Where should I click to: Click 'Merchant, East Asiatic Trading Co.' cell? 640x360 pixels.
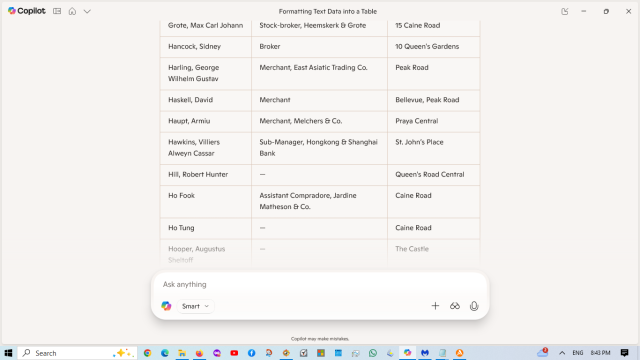319,73
